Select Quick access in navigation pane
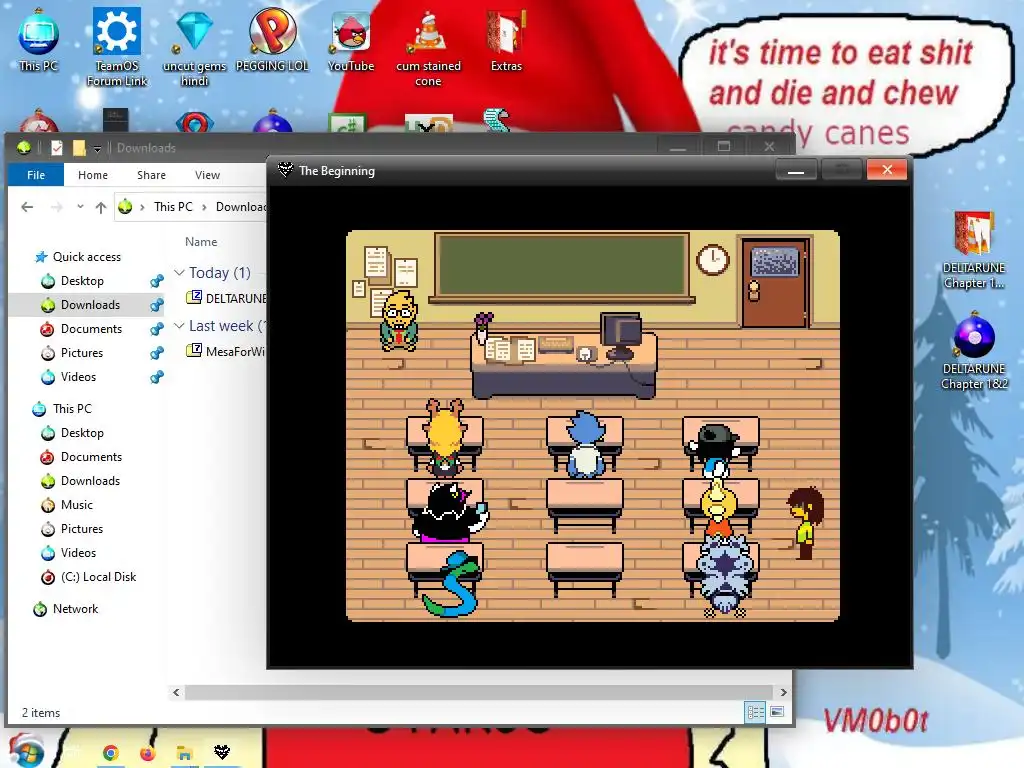Viewport: 1024px width, 768px height. [86, 257]
